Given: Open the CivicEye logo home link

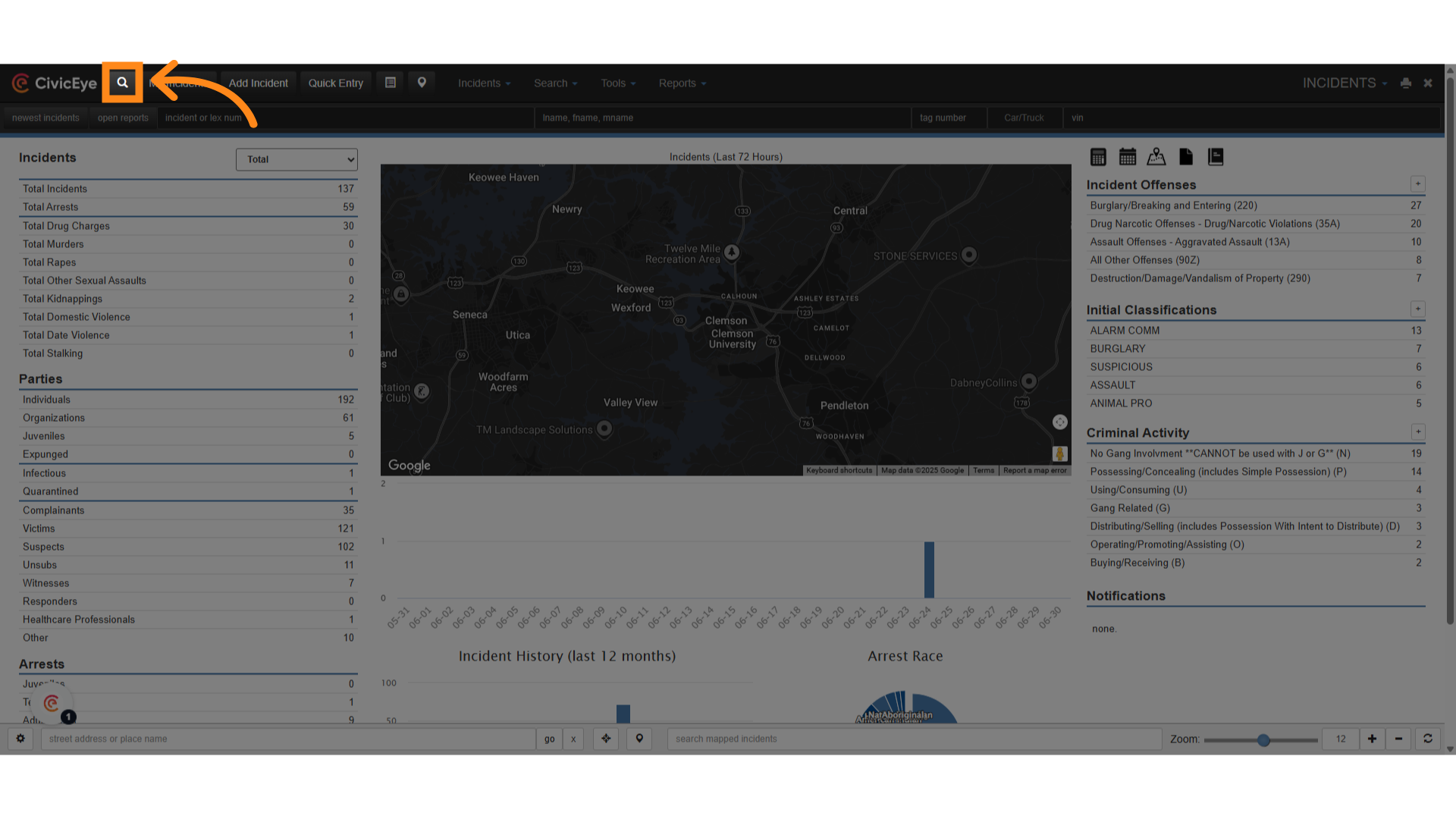Looking at the screenshot, I should click(55, 83).
